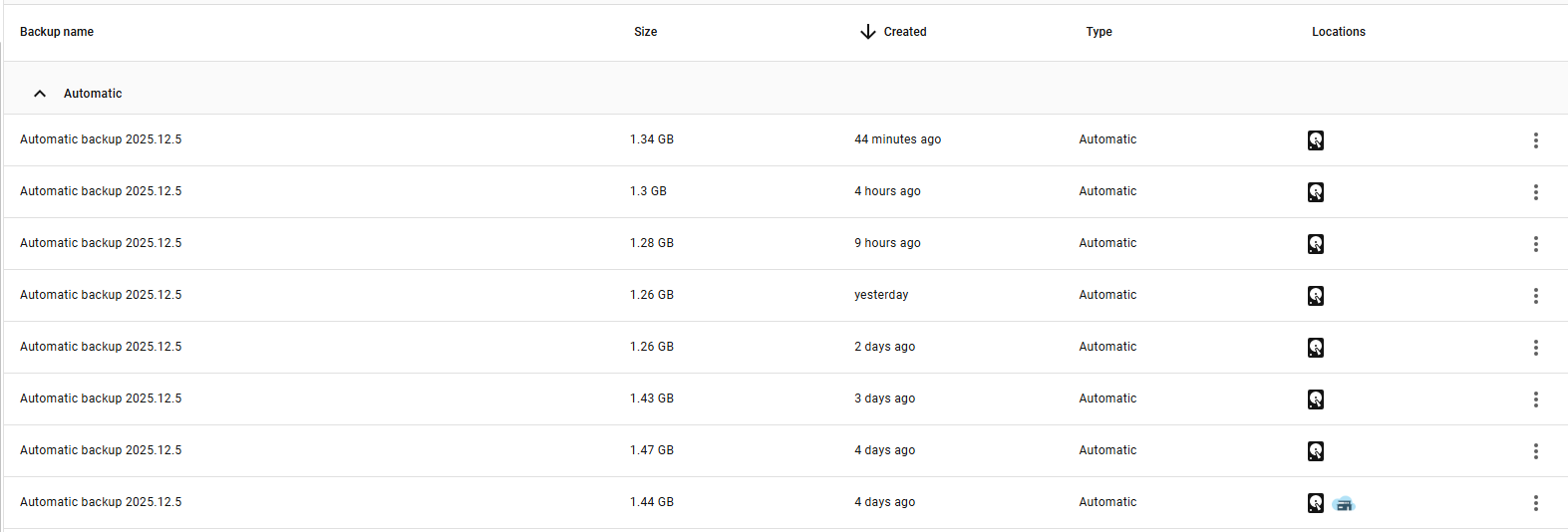
Task: Sort by Size column header
Action: (x=645, y=32)
